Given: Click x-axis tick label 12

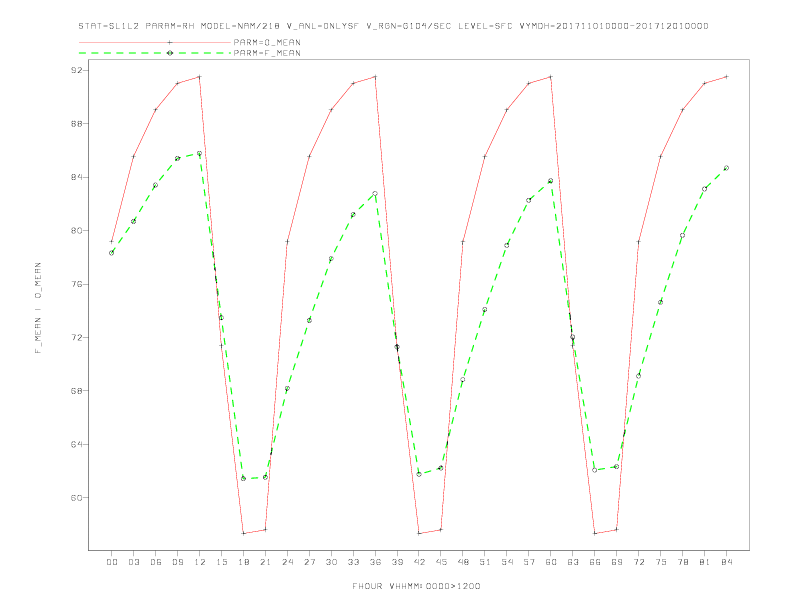Looking at the screenshot, I should click(x=200, y=562).
